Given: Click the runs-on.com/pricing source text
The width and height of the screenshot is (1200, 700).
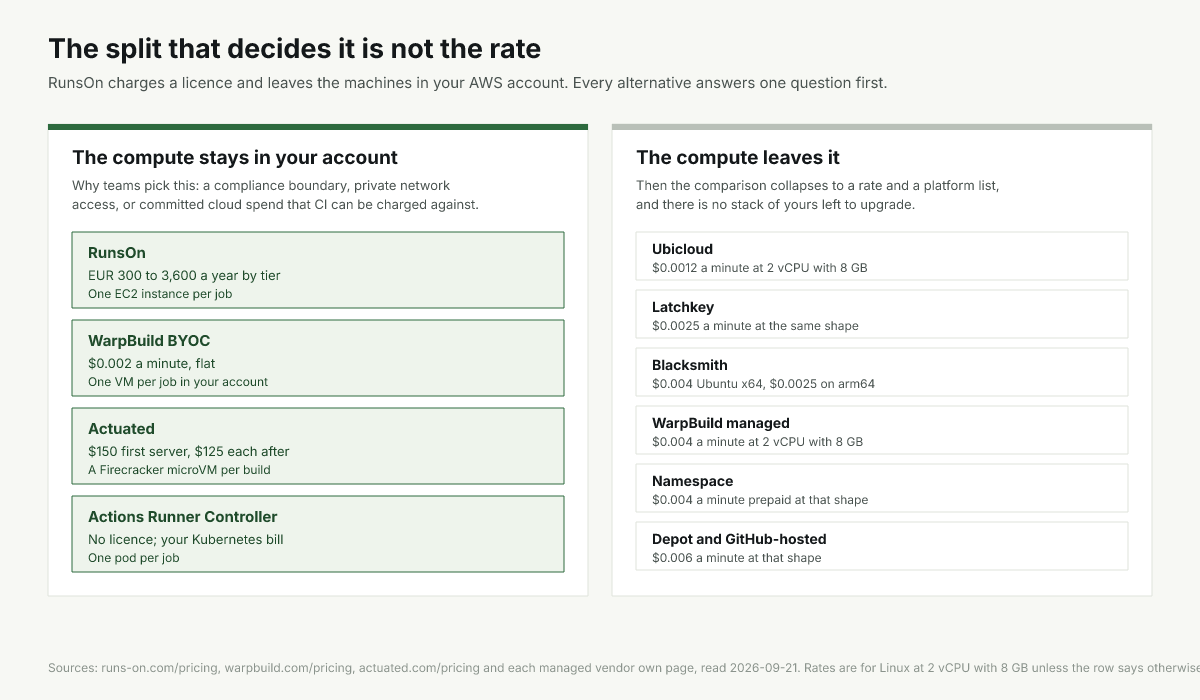Looking at the screenshot, I should [160, 667].
